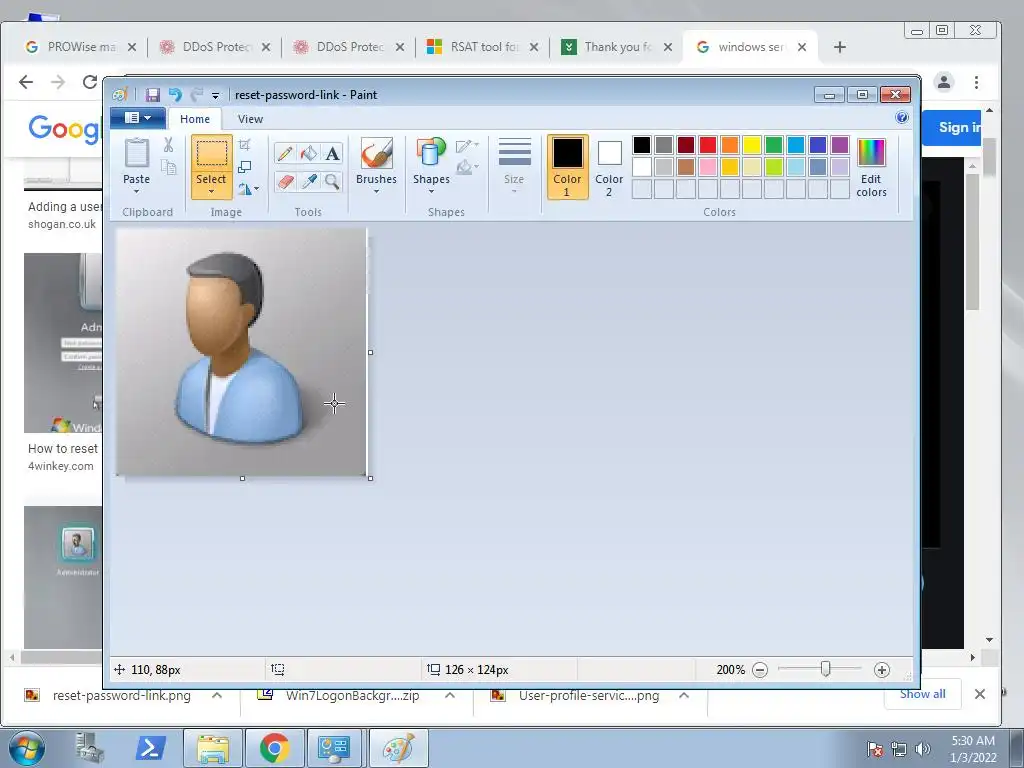Viewport: 1024px width, 768px height.
Task: Adjust the zoom slider handle
Action: pos(825,669)
